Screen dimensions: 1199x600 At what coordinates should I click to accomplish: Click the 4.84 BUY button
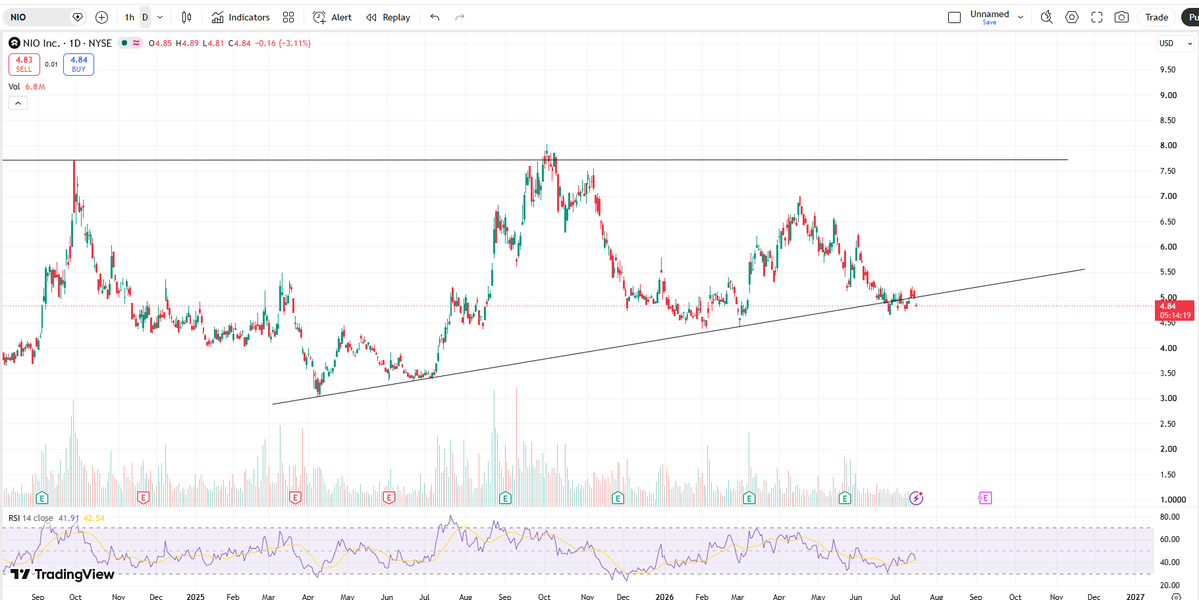coord(79,64)
